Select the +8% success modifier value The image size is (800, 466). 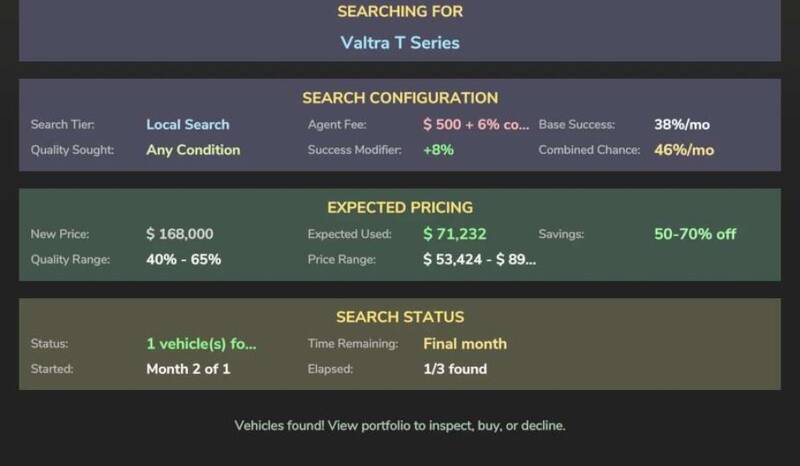pyautogui.click(x=439, y=150)
